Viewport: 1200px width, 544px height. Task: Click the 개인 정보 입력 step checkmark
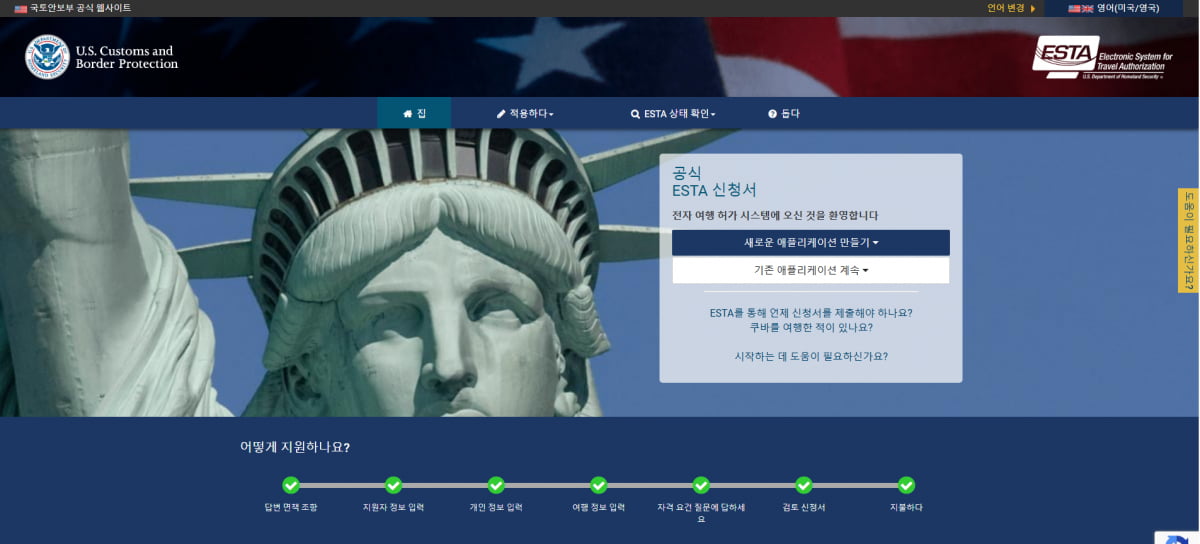coord(496,485)
